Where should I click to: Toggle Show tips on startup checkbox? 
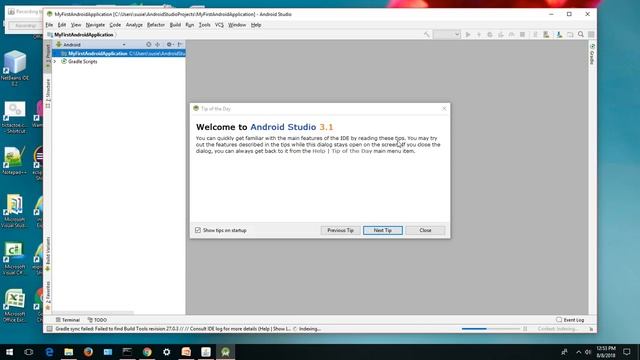point(198,230)
